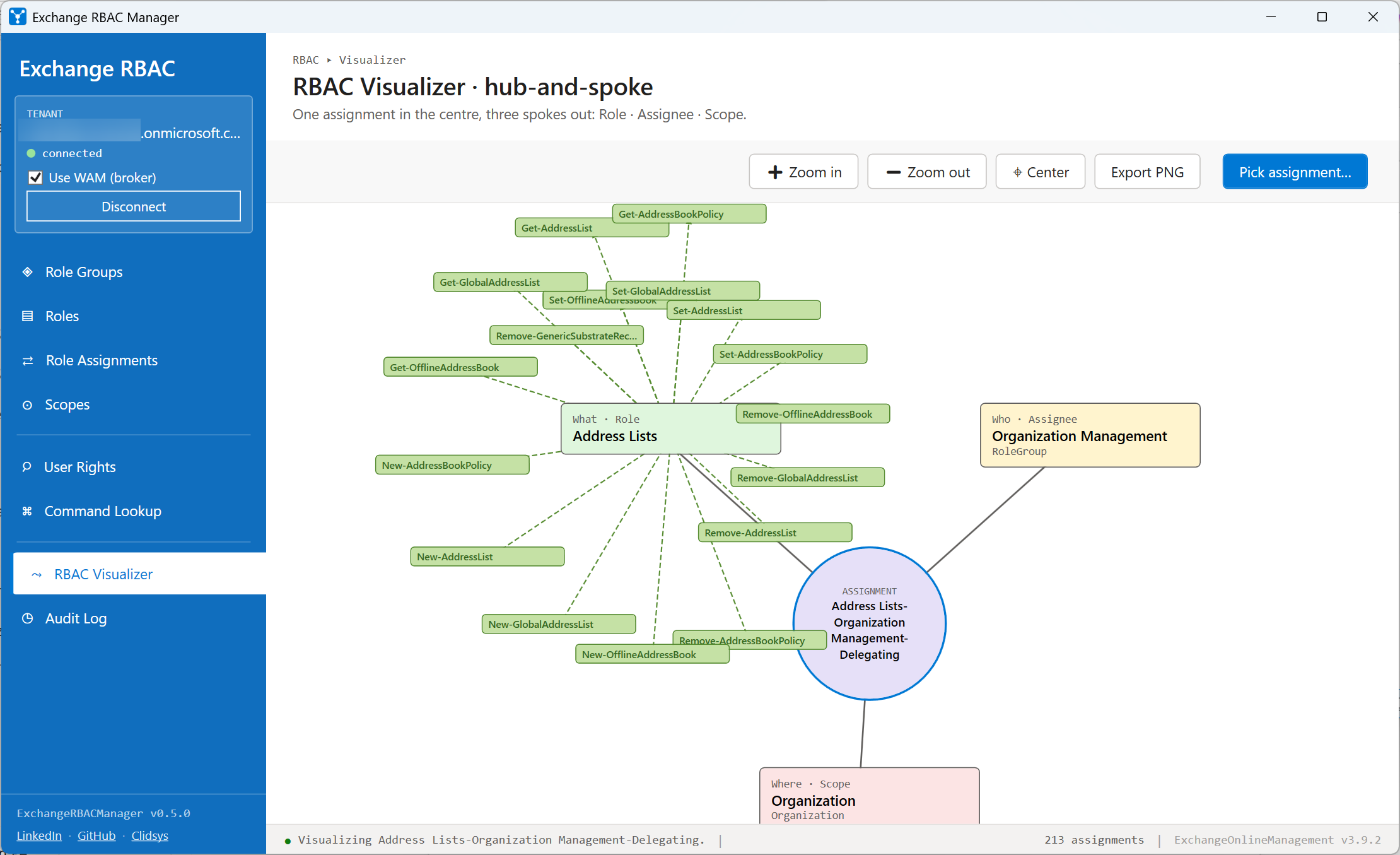Click the Audit Log clock icon
The height and width of the screenshot is (855, 1400).
click(28, 618)
